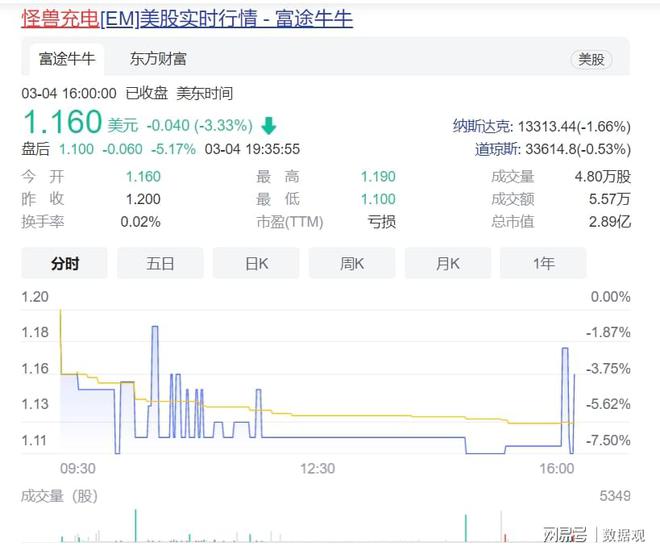Click the 总市值 value 2.89亿

pyautogui.click(x=609, y=222)
